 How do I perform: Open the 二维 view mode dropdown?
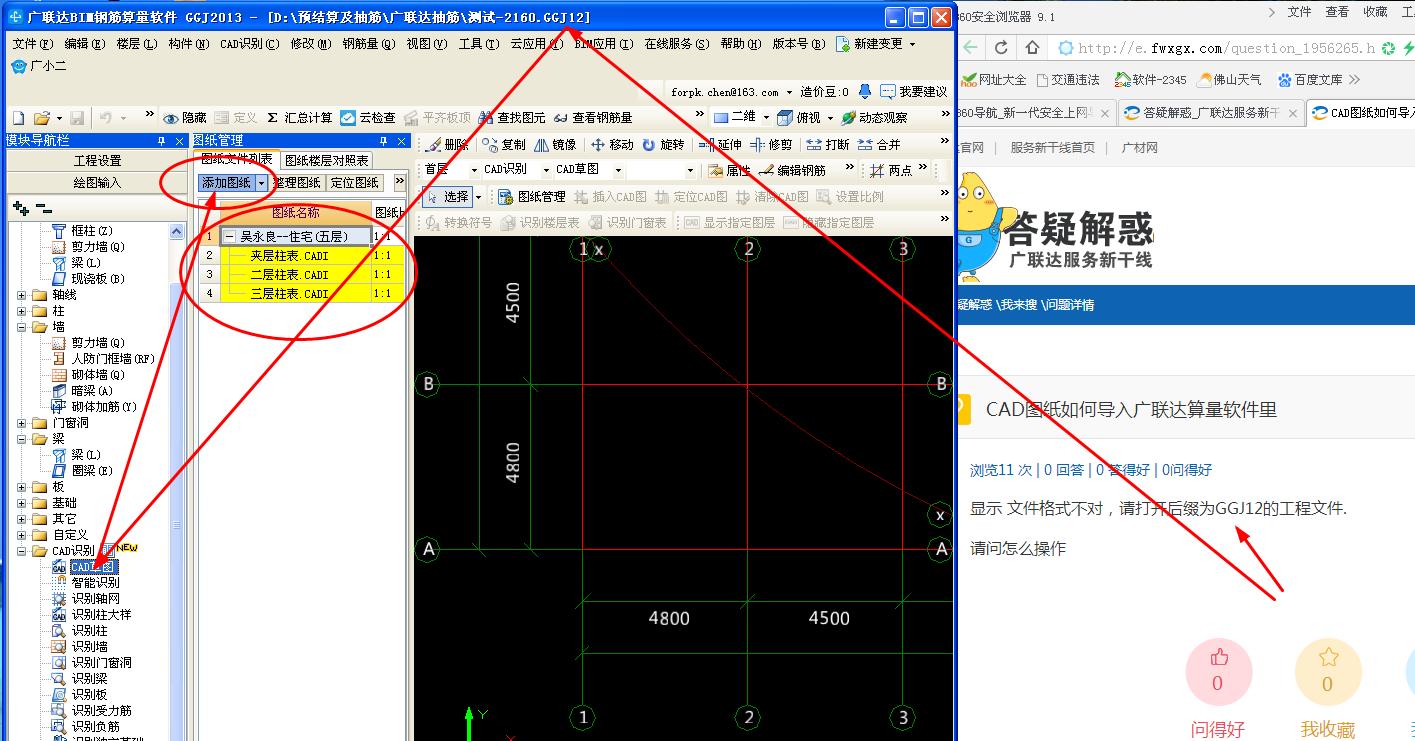(x=766, y=117)
